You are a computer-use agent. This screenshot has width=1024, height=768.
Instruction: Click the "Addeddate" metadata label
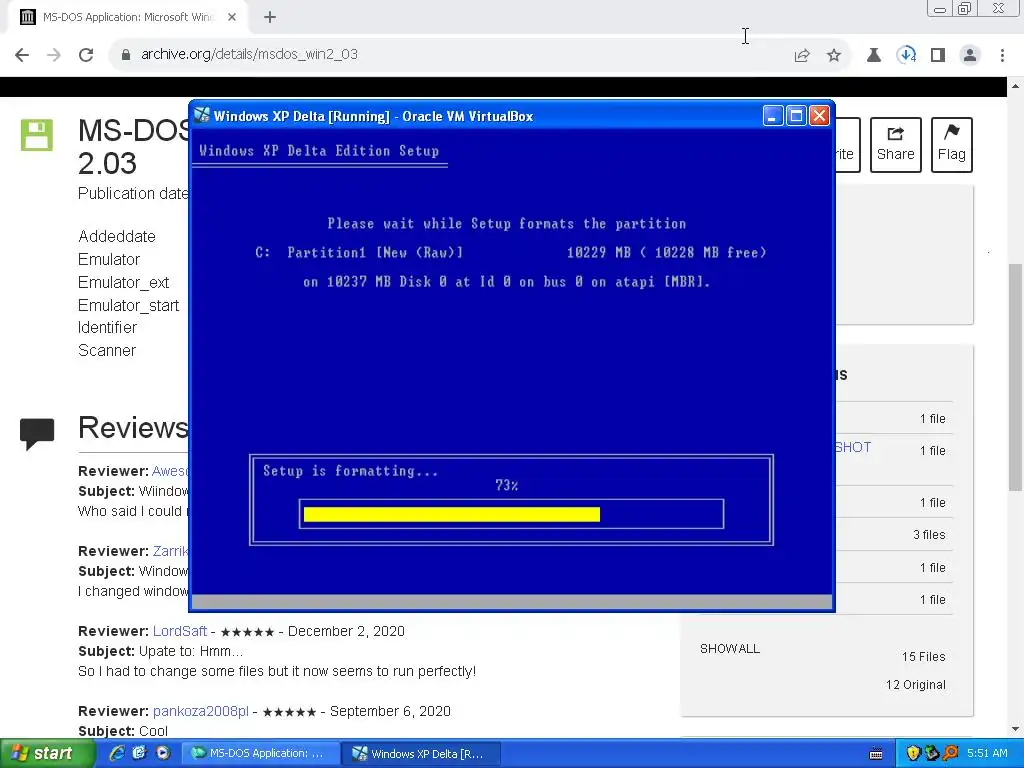click(117, 236)
